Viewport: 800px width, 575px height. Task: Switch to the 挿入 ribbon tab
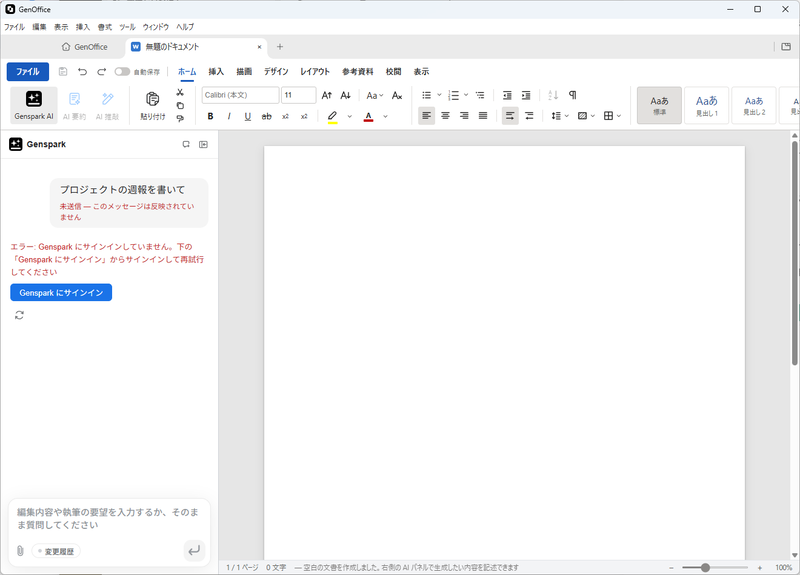tap(216, 71)
